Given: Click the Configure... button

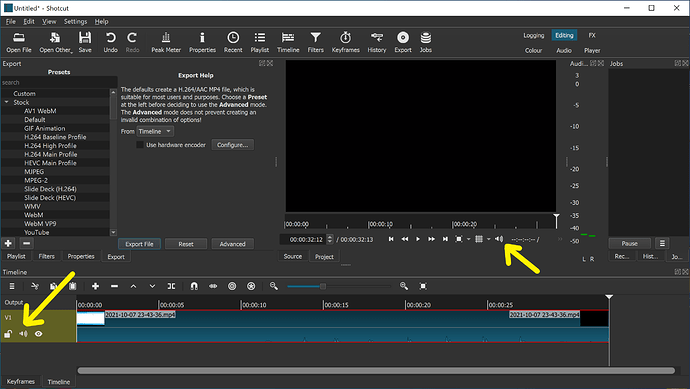Looking at the screenshot, I should [x=232, y=145].
